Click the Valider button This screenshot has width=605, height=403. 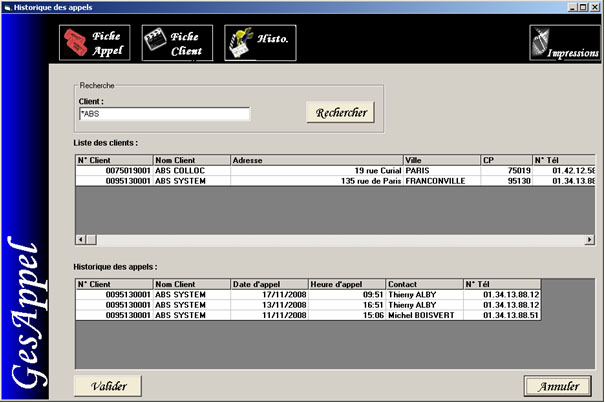[x=108, y=386]
